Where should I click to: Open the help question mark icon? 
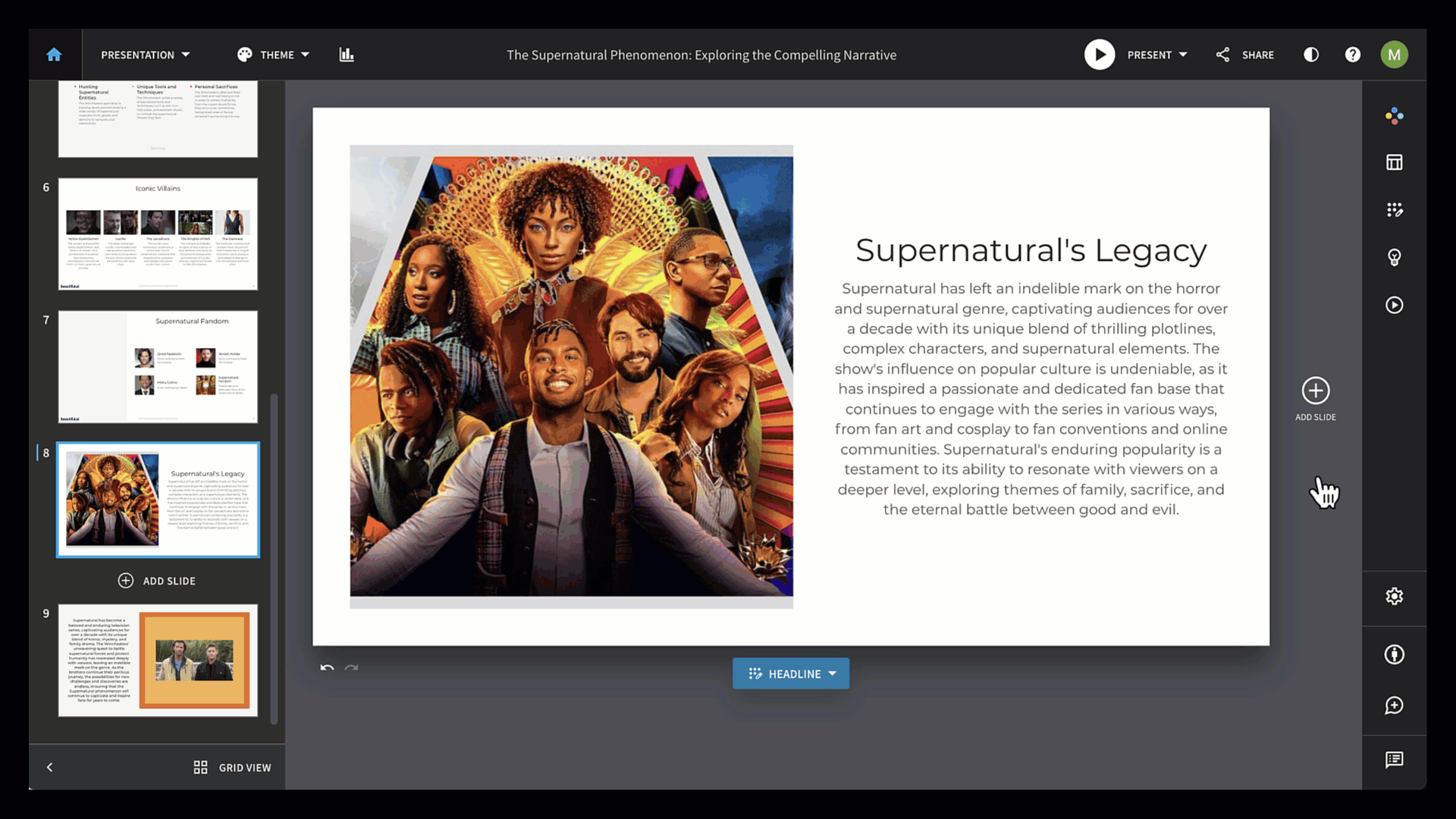point(1353,55)
